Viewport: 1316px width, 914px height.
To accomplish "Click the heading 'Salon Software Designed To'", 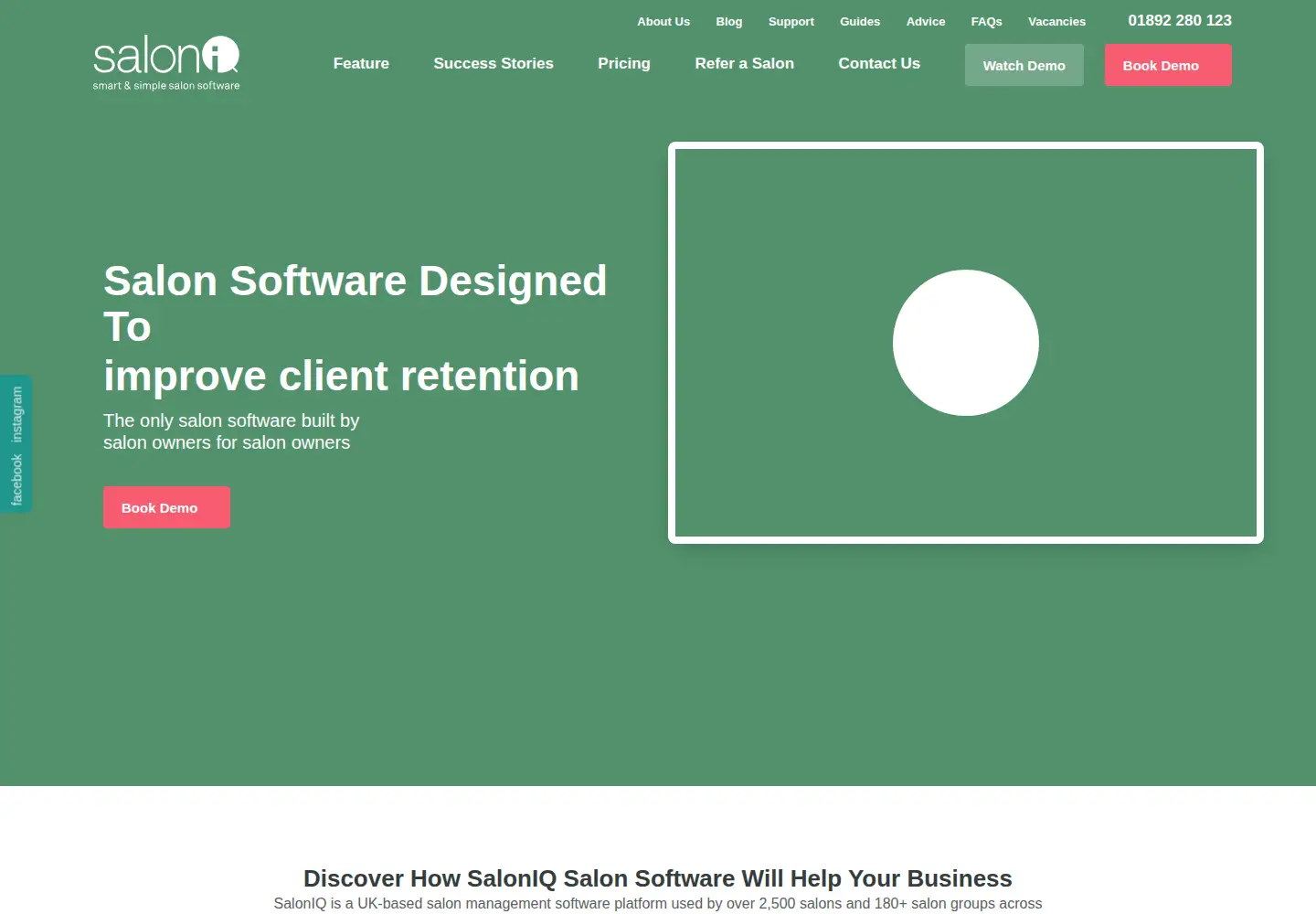I will [x=355, y=303].
